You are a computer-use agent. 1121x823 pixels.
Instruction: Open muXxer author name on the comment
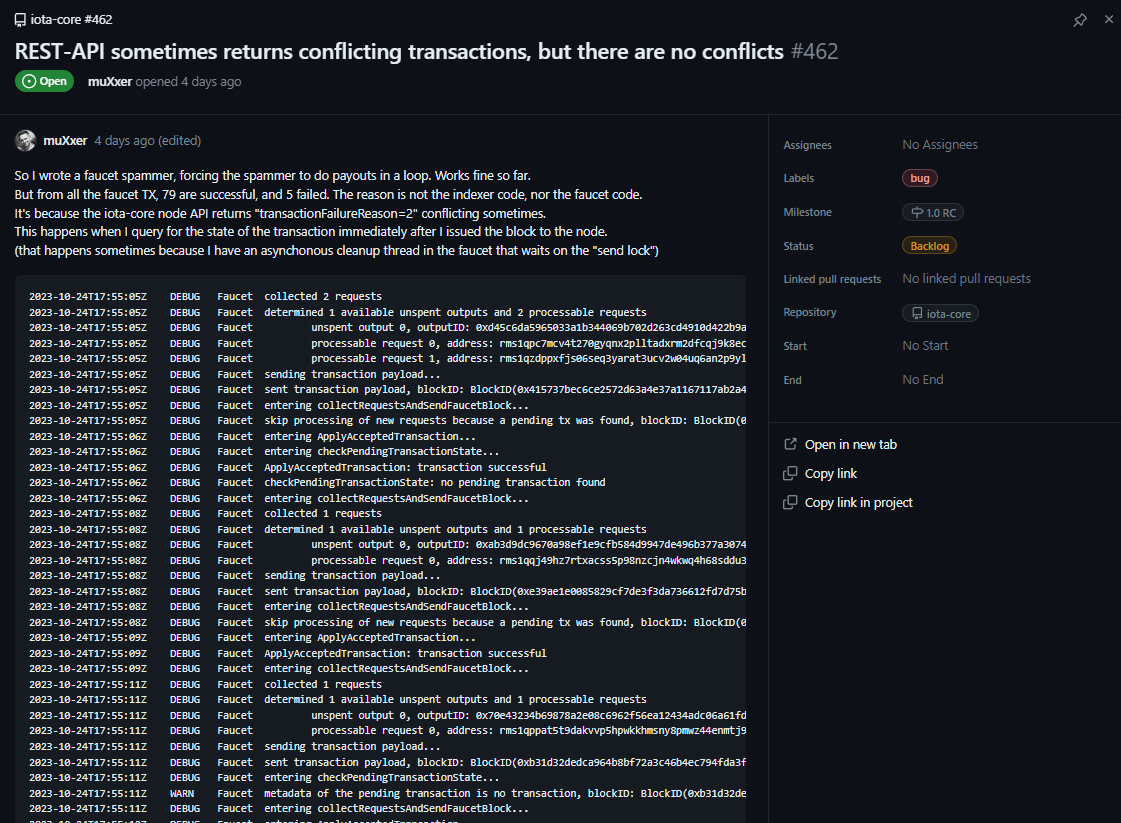65,141
